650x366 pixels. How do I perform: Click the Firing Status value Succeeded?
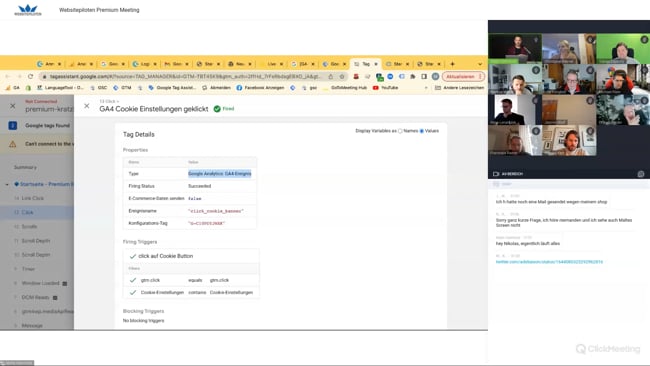(x=199, y=186)
